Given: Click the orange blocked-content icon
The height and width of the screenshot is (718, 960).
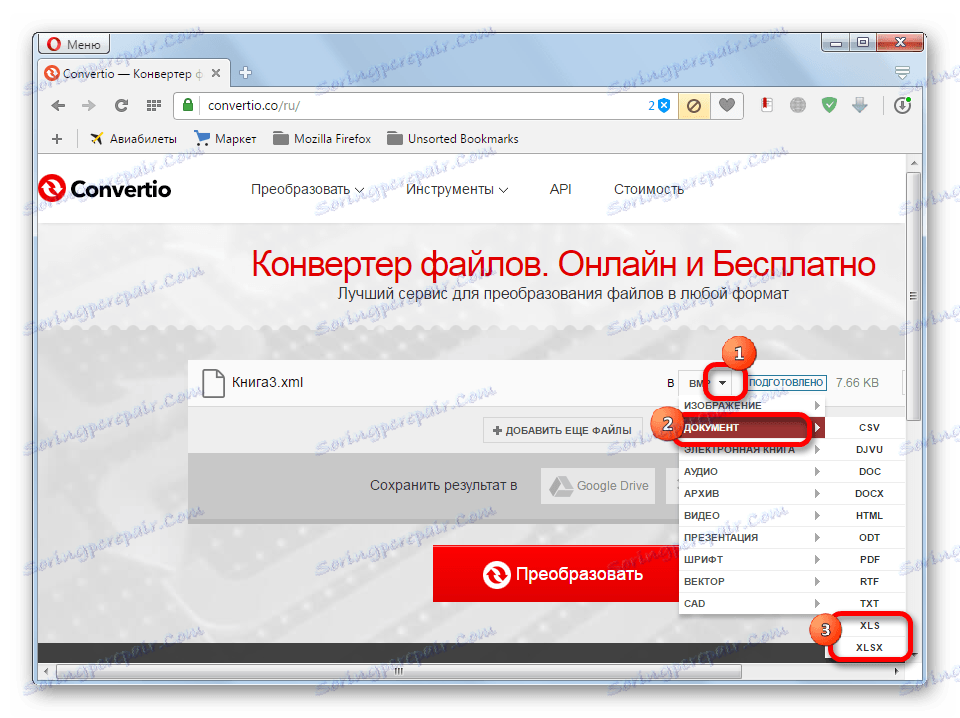Looking at the screenshot, I should click(x=694, y=106).
